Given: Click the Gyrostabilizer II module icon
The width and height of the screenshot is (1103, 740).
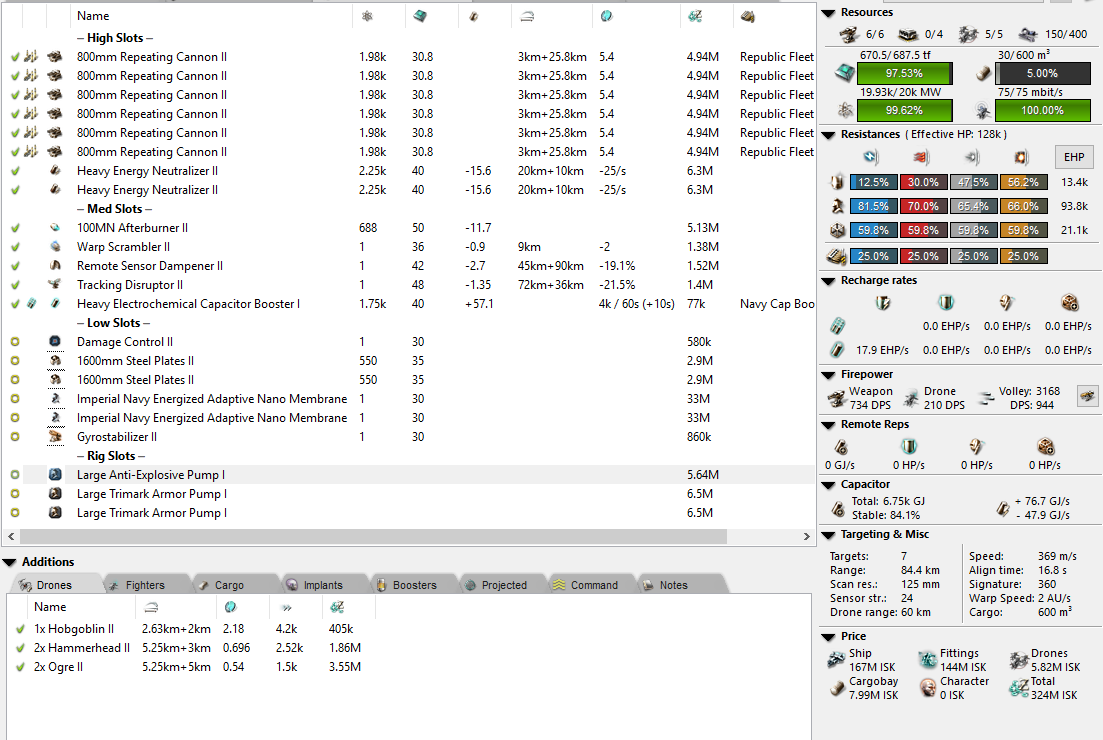Looking at the screenshot, I should pyautogui.click(x=54, y=437).
